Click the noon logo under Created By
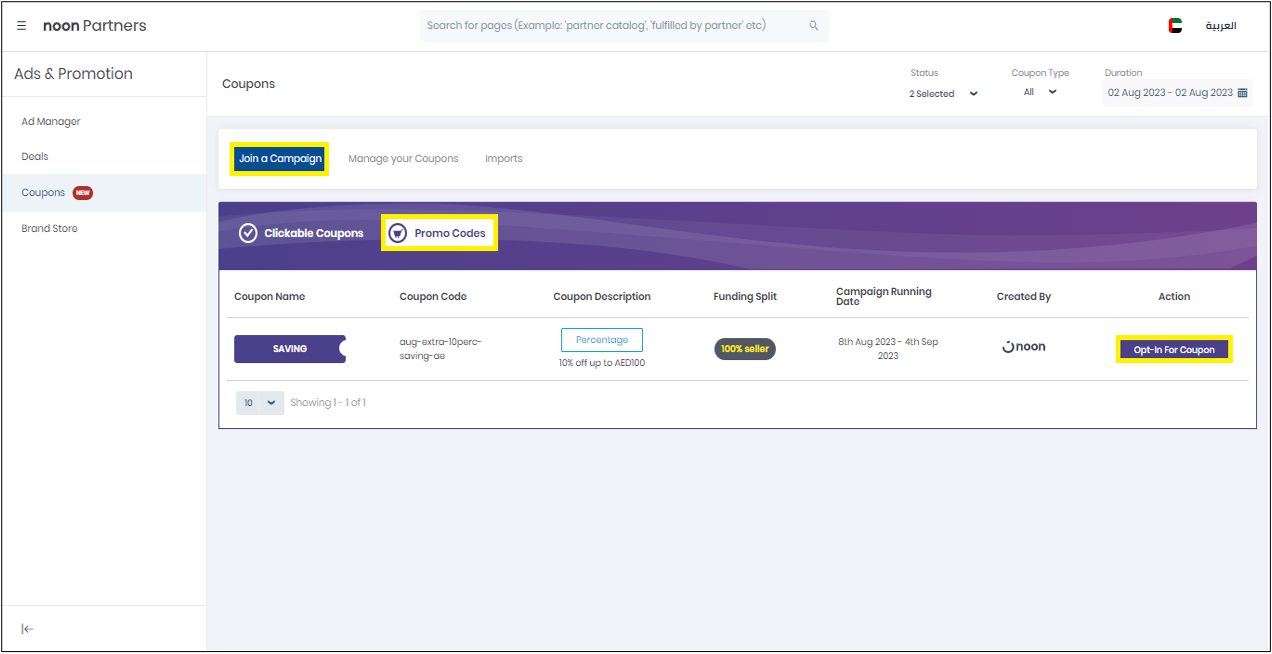Screen dimensions: 1272x654 point(1023,347)
